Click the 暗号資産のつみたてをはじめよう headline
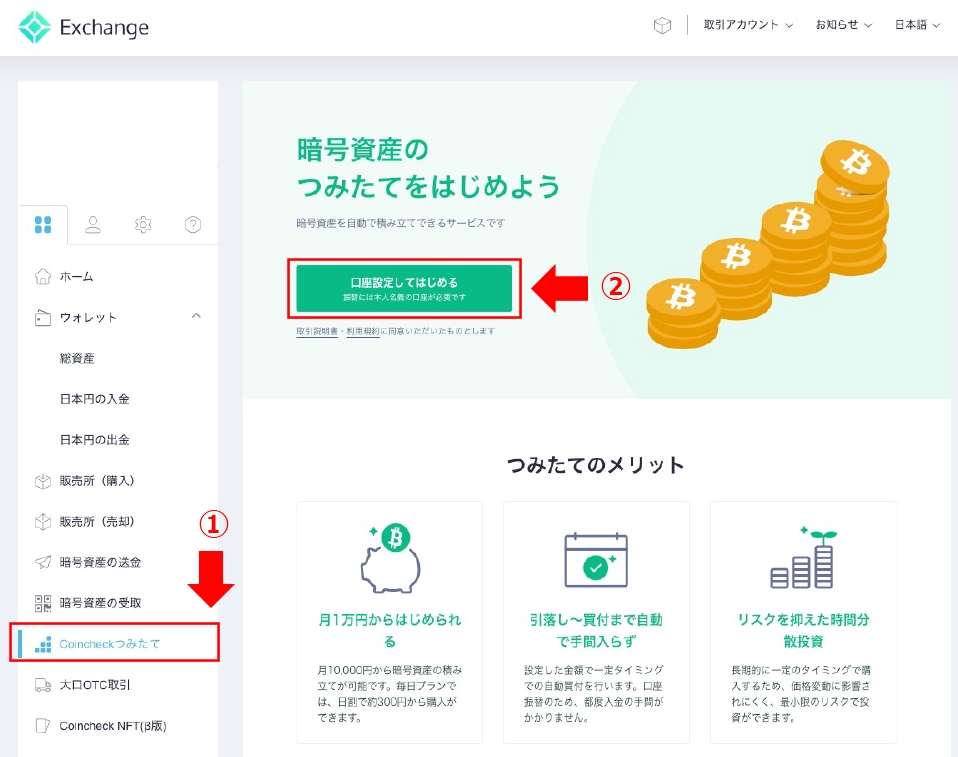Screen dimensions: 958x757 point(428,168)
